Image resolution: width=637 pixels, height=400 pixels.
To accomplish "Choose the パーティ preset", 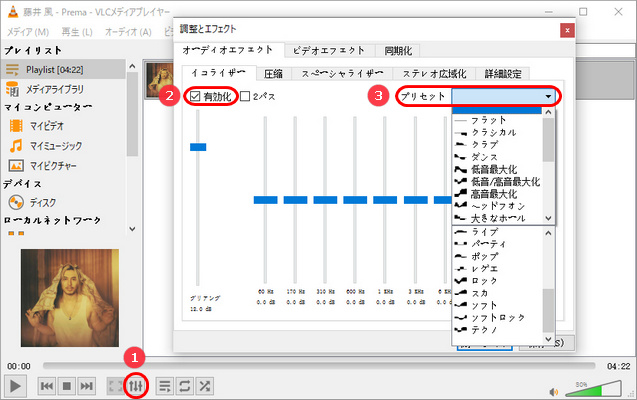I will coord(497,244).
